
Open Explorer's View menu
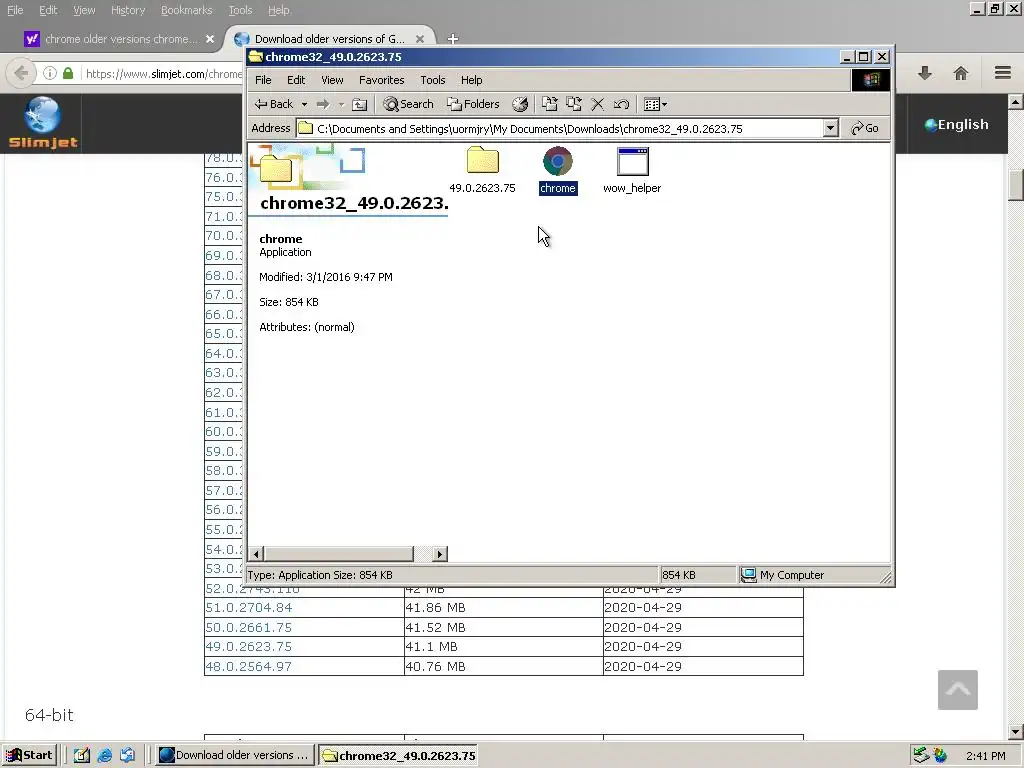tap(332, 80)
